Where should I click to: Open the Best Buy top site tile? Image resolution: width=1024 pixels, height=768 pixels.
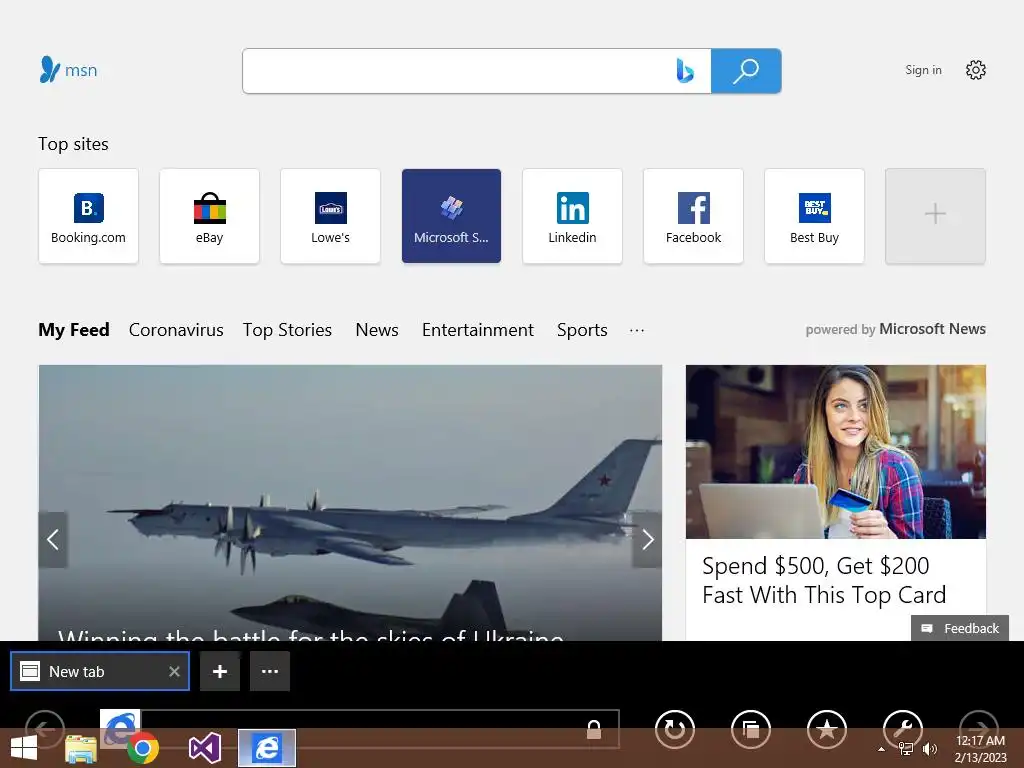(814, 216)
